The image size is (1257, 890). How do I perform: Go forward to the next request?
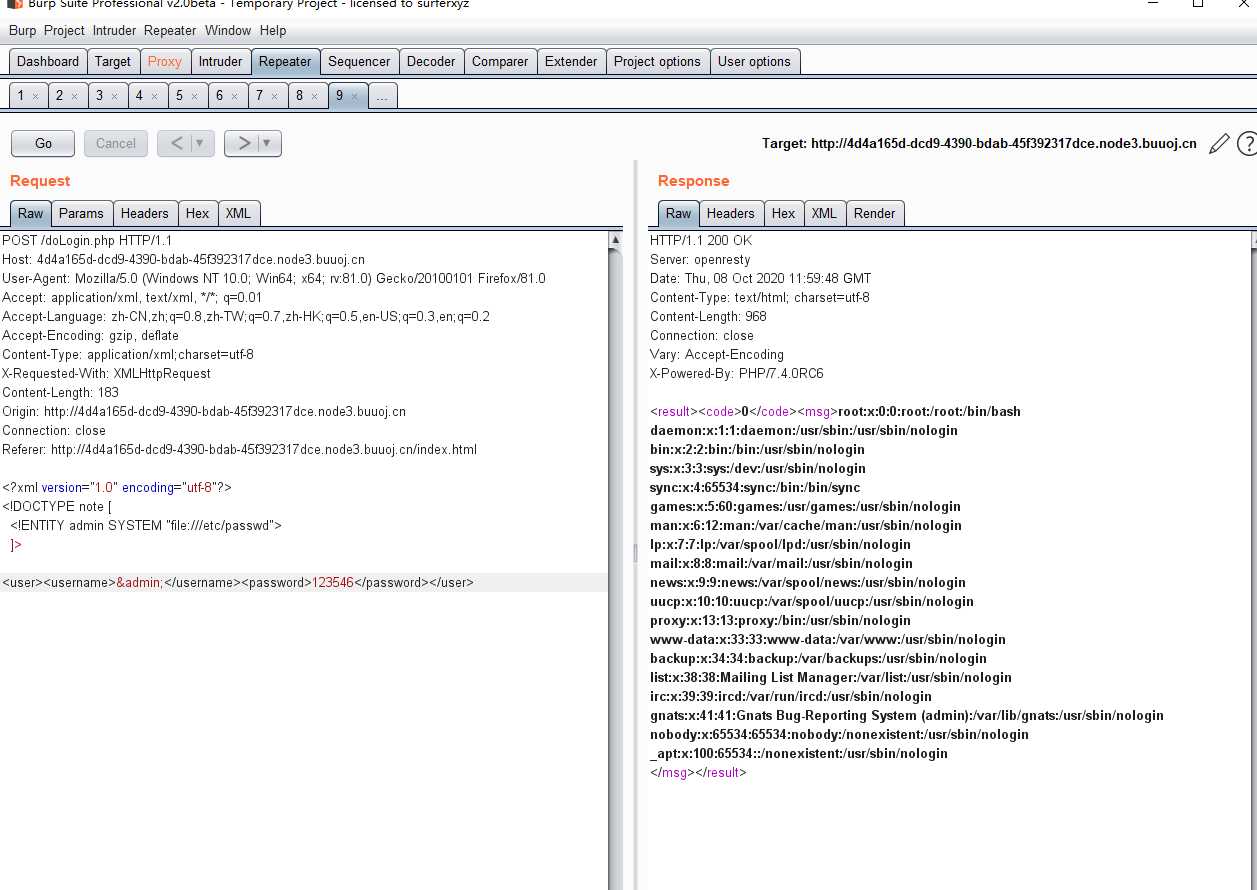point(243,143)
